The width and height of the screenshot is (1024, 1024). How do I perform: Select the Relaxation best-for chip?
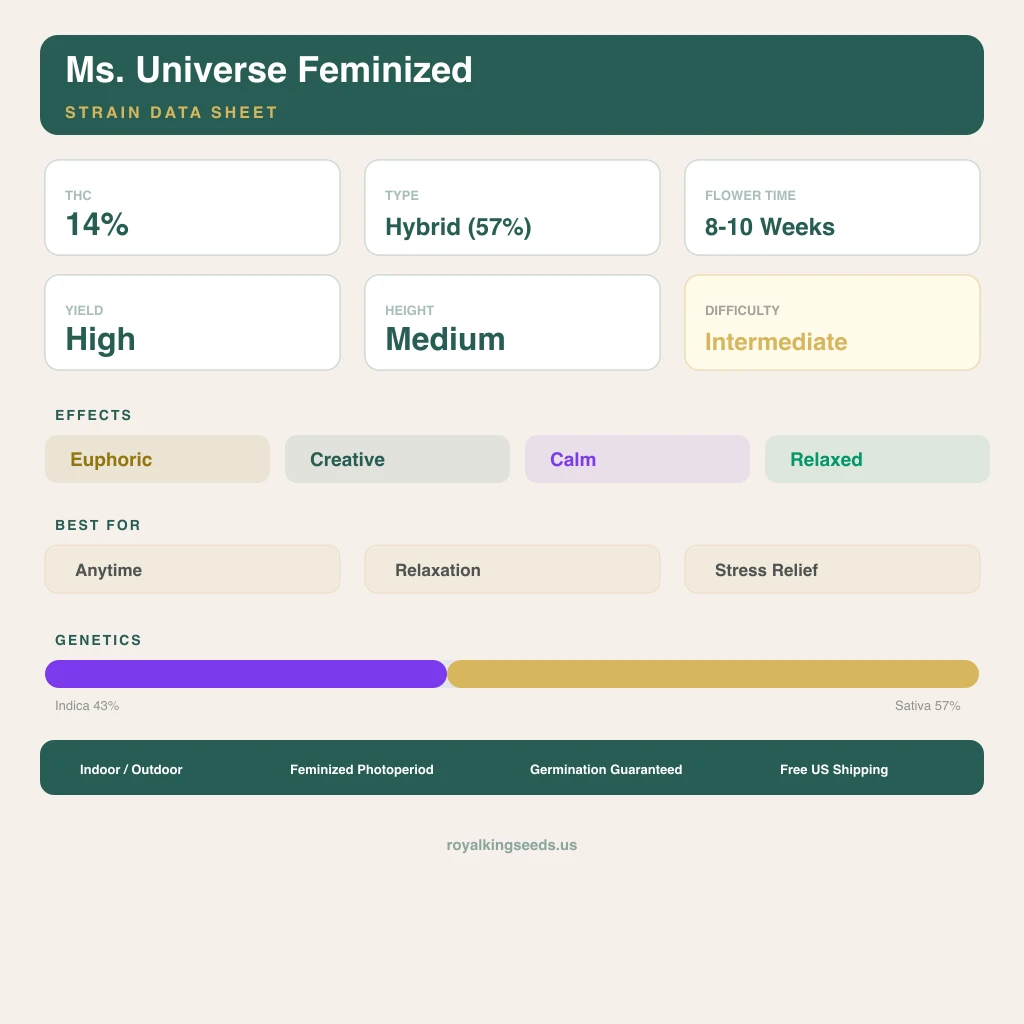(x=512, y=569)
